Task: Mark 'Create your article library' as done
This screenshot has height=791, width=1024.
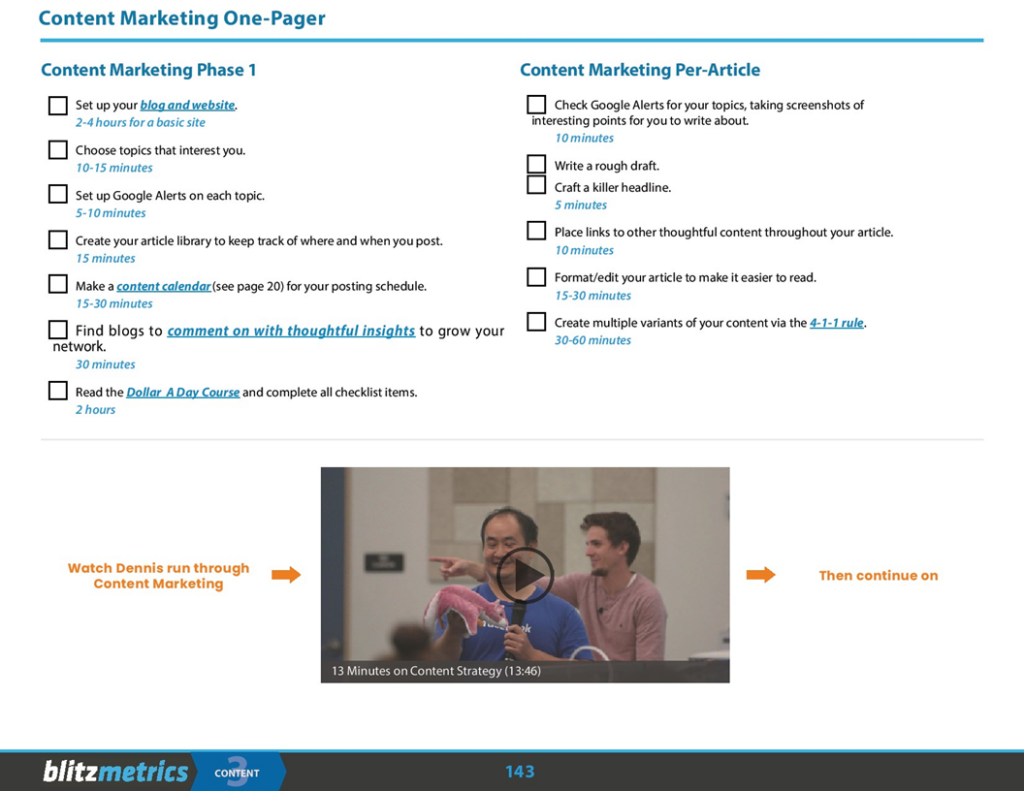Action: (x=58, y=240)
